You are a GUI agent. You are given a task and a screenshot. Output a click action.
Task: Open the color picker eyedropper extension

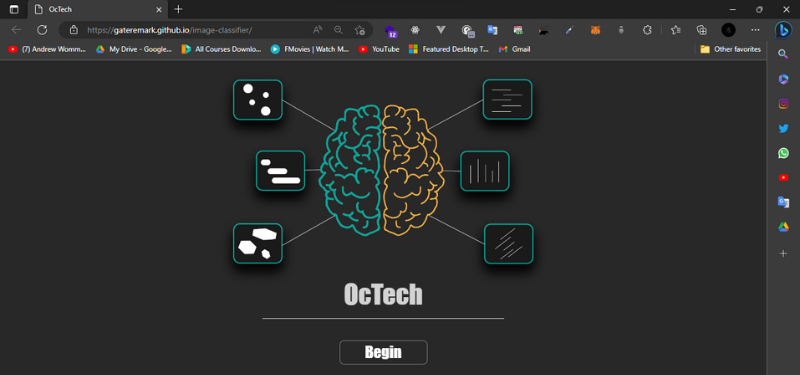(x=570, y=30)
